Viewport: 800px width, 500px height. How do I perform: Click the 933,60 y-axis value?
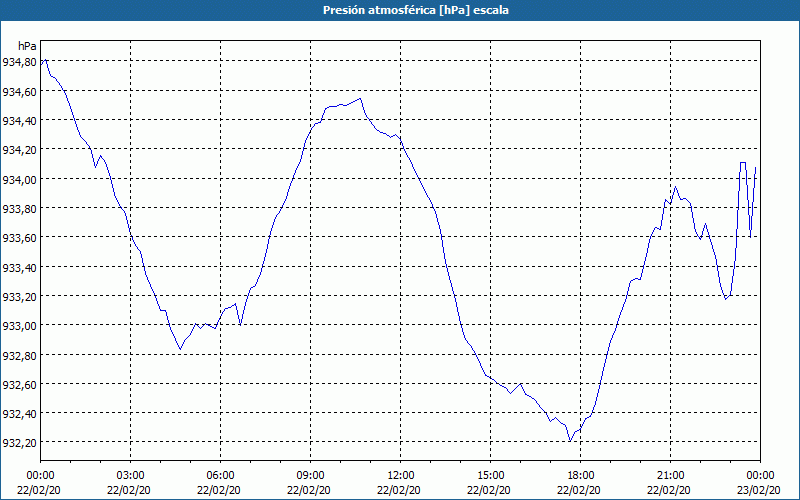pyautogui.click(x=19, y=238)
